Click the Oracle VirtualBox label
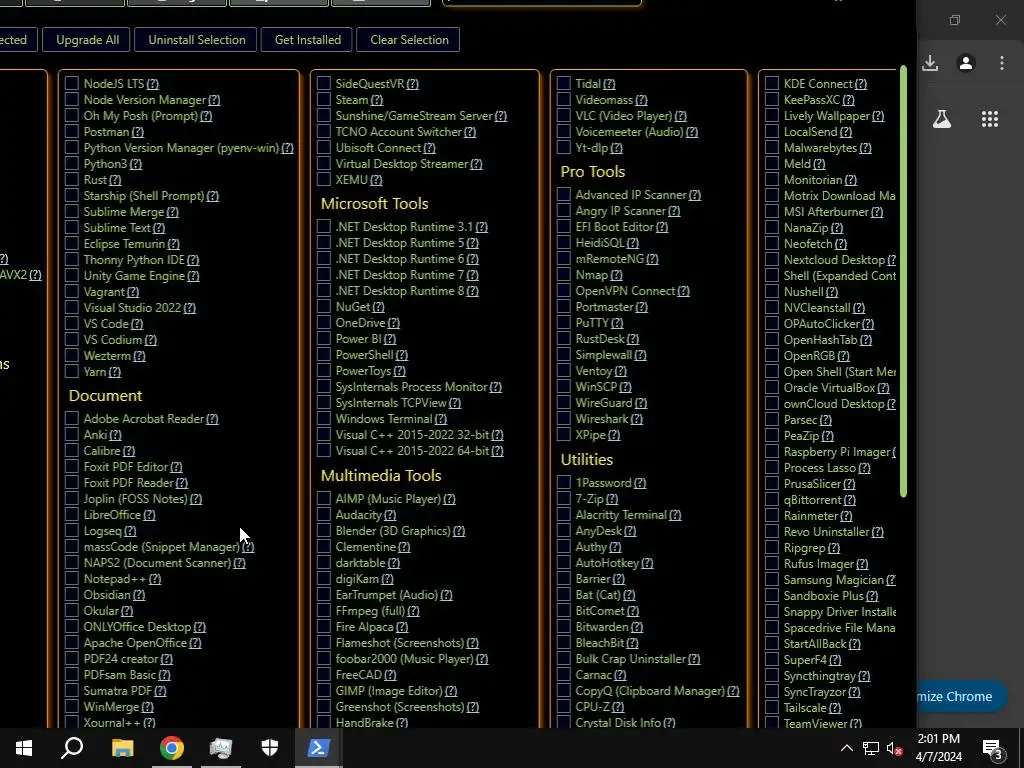The image size is (1024, 768). (830, 387)
